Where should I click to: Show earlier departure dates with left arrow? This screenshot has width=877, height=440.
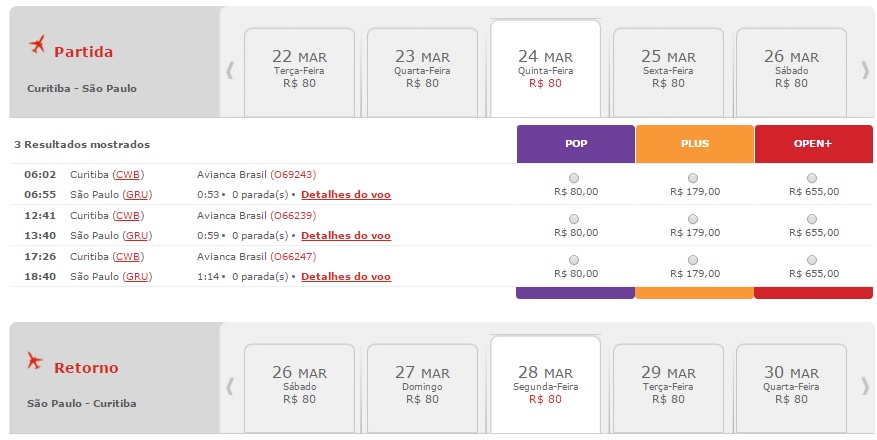tap(229, 70)
